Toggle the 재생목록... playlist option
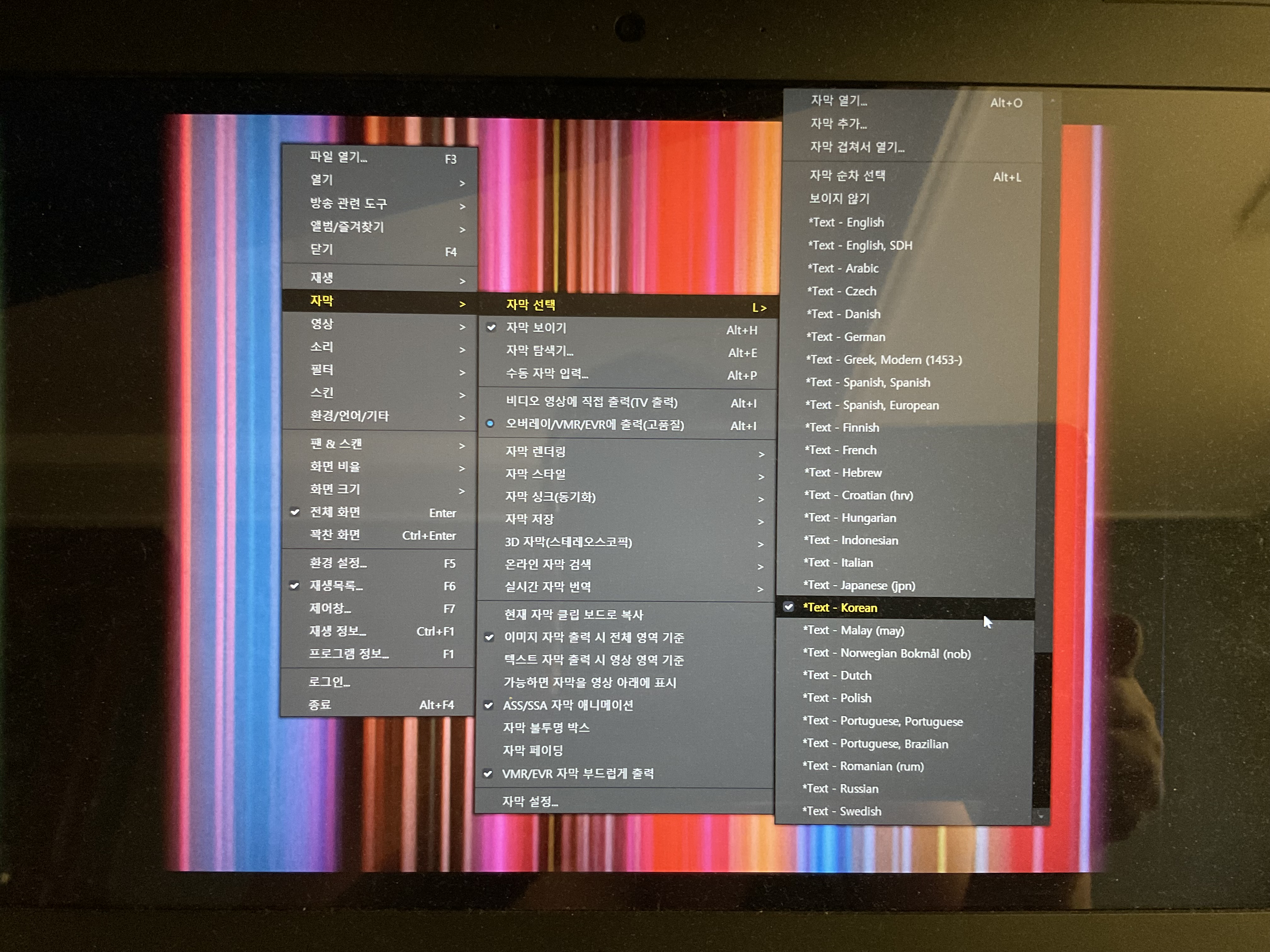This screenshot has height=952, width=1270. click(378, 586)
